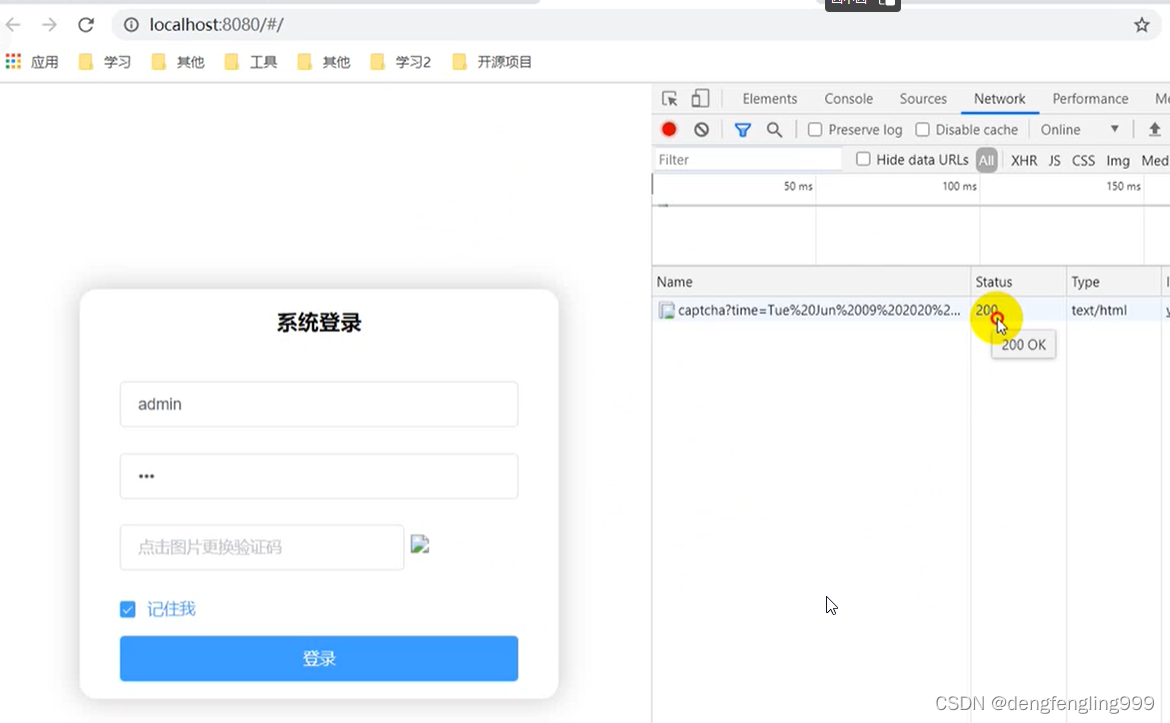
Task: Bookmark this page with the star icon
Action: (x=1142, y=25)
